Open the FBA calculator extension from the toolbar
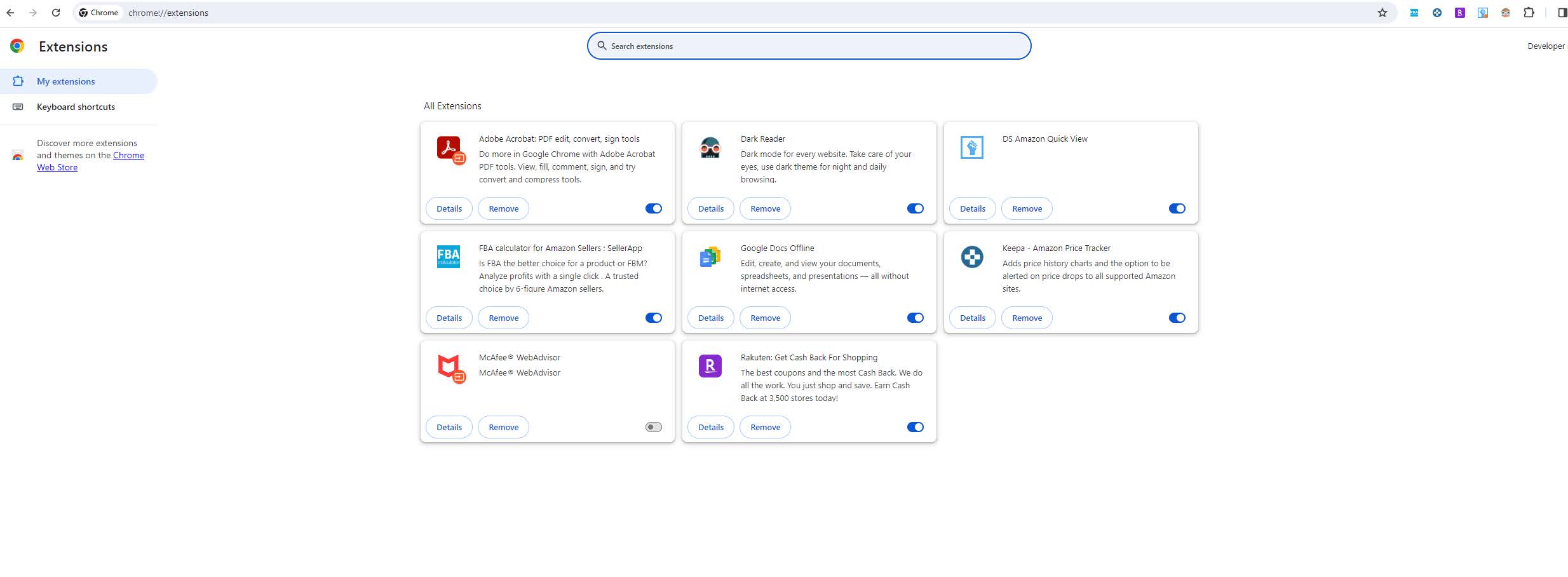This screenshot has height=577, width=1568. point(1414,13)
